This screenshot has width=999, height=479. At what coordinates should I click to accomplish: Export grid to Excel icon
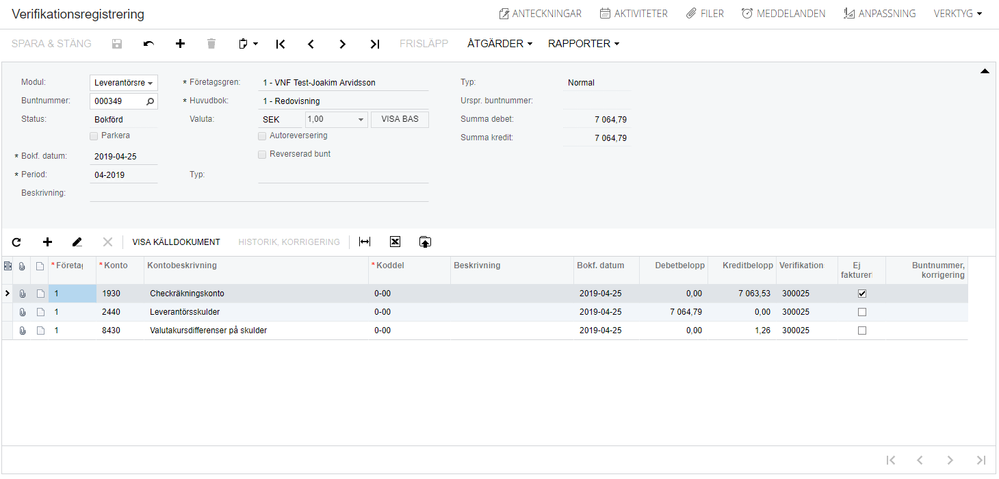point(395,242)
